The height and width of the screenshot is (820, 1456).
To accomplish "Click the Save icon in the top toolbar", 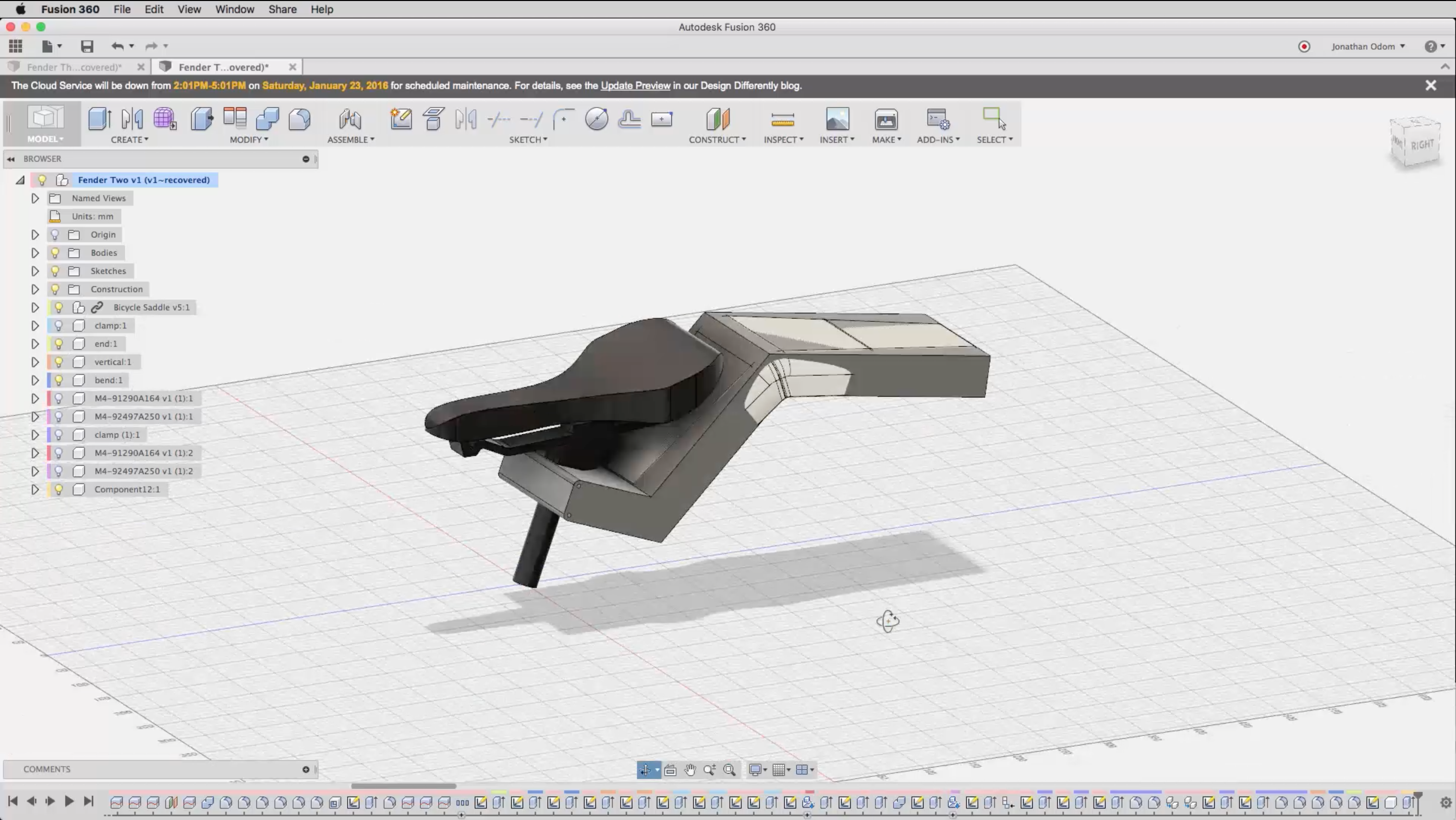I will (x=86, y=47).
